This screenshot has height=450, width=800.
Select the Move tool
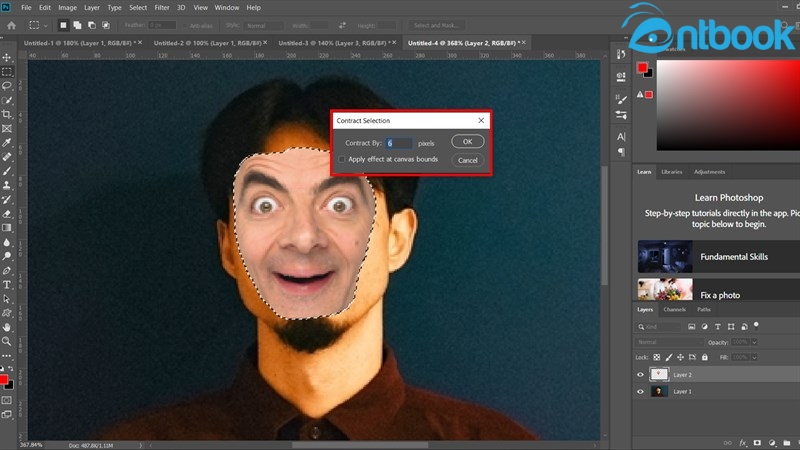tap(7, 57)
